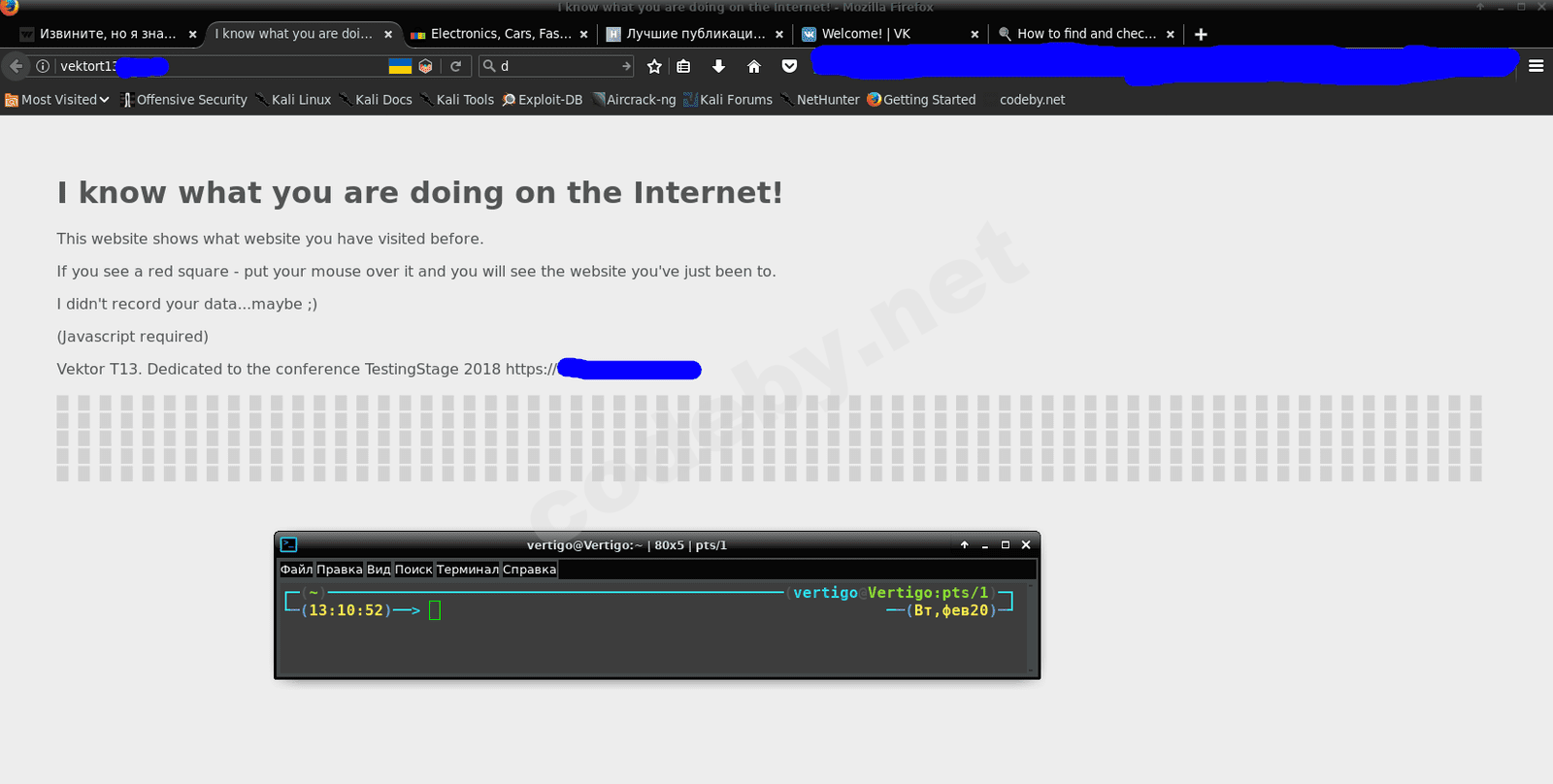Image resolution: width=1553 pixels, height=784 pixels.
Task: Expand the Most Visited bookmarks folder
Action: coord(57,100)
